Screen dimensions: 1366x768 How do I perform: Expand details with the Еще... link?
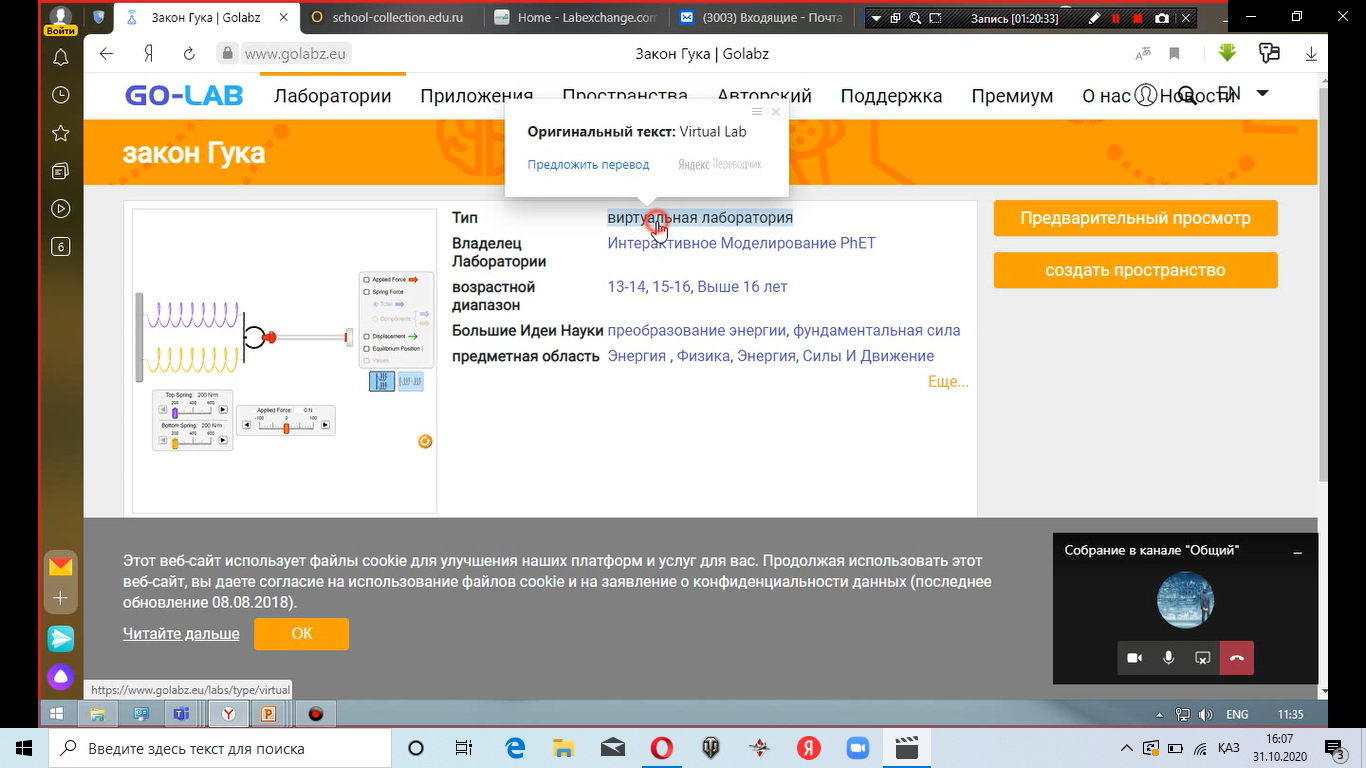[948, 382]
